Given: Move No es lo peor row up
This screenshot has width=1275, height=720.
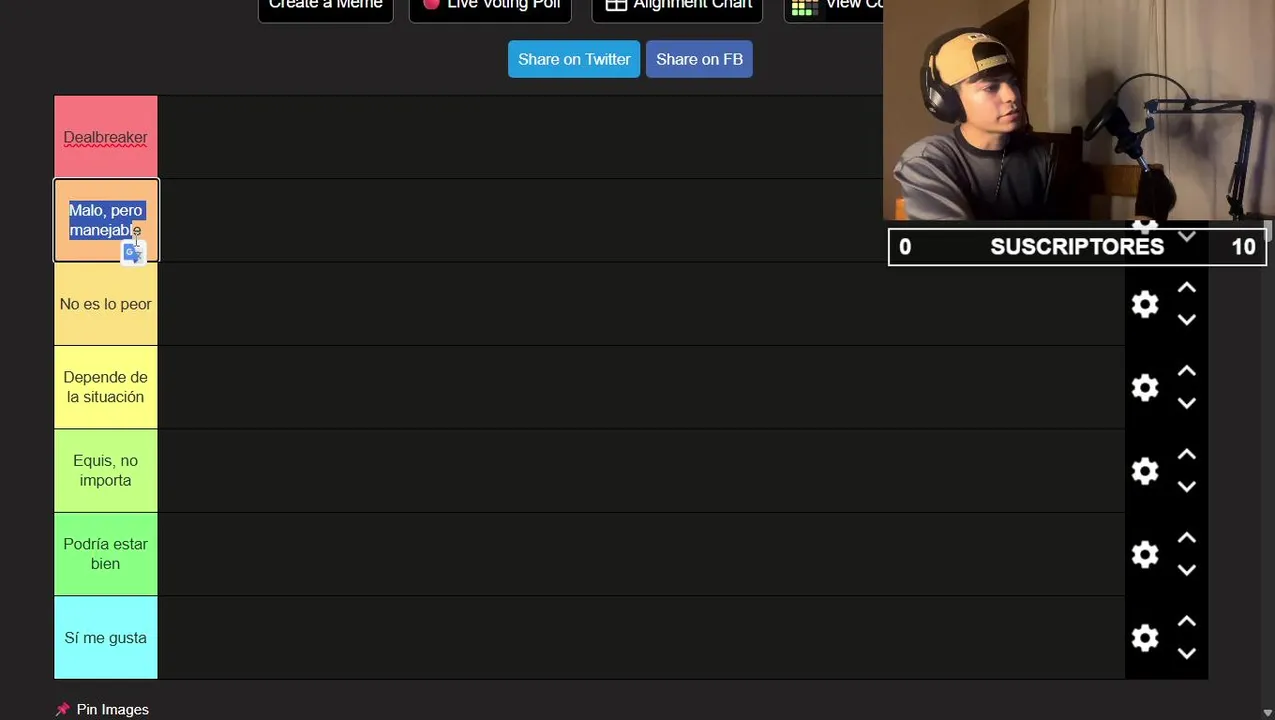Looking at the screenshot, I should [1187, 288].
